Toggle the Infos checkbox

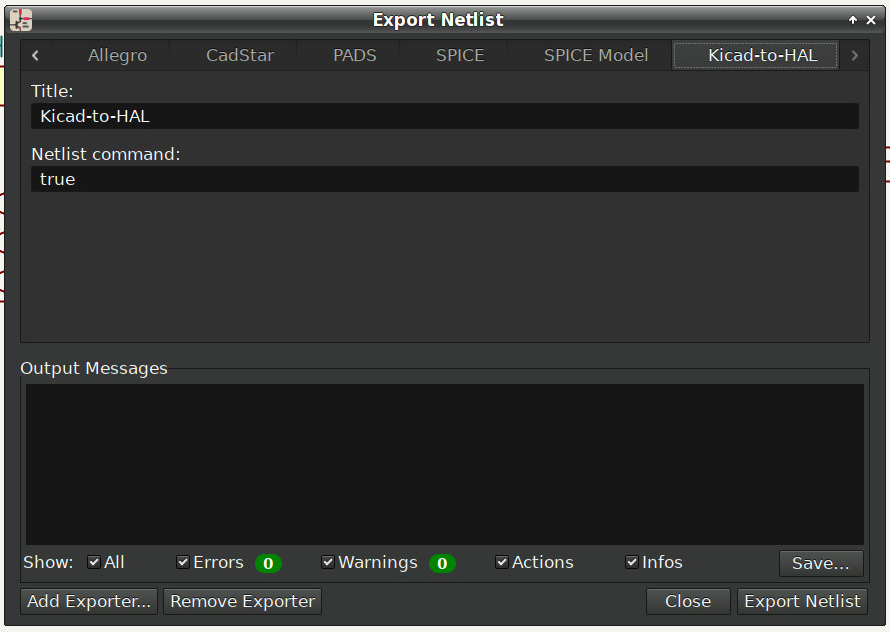[x=632, y=562]
